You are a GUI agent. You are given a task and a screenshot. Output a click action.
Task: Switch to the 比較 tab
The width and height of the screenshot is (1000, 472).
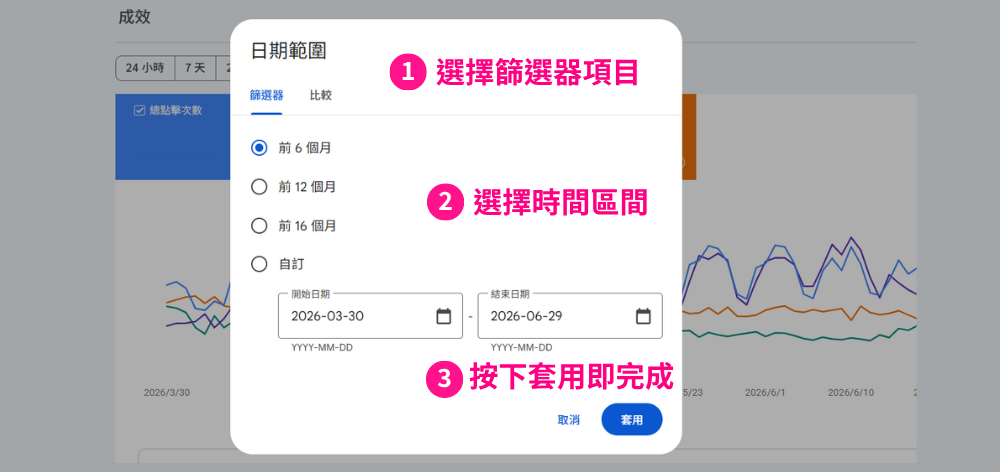(320, 96)
